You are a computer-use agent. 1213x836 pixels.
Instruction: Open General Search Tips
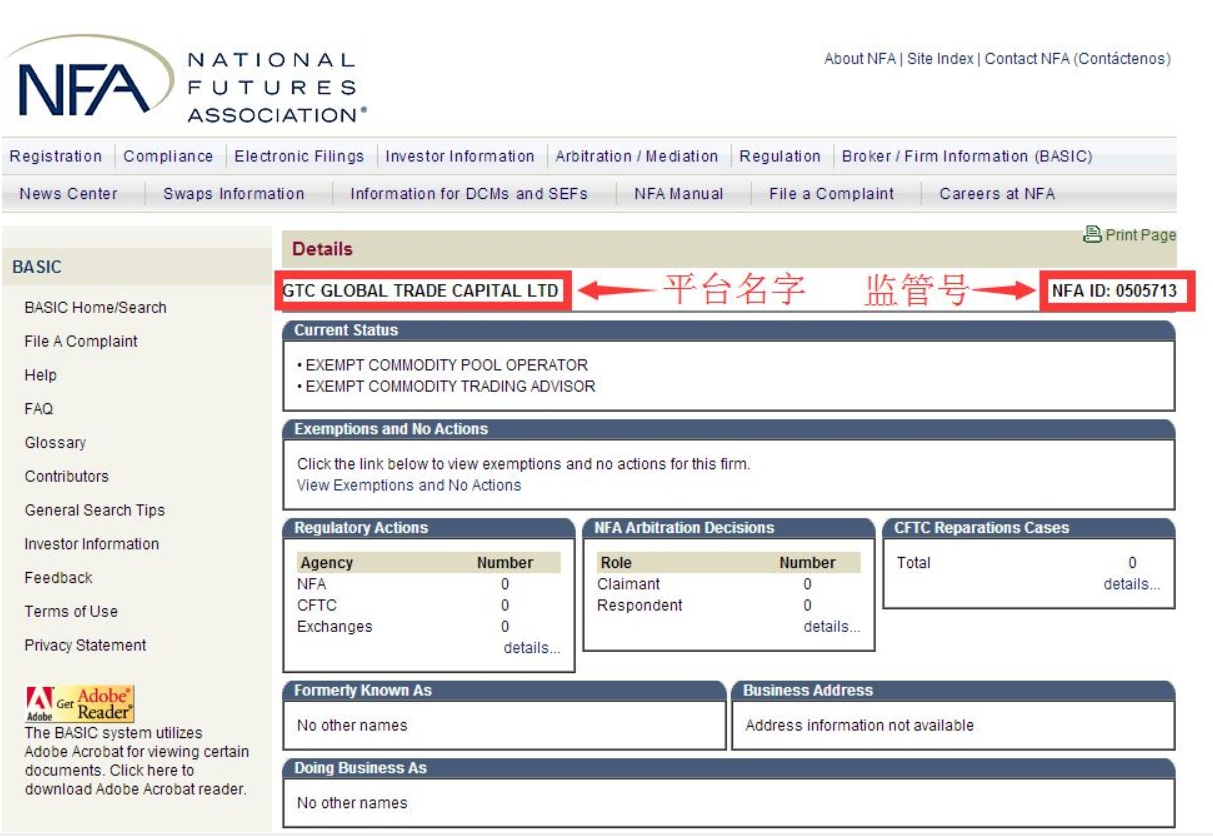[95, 510]
